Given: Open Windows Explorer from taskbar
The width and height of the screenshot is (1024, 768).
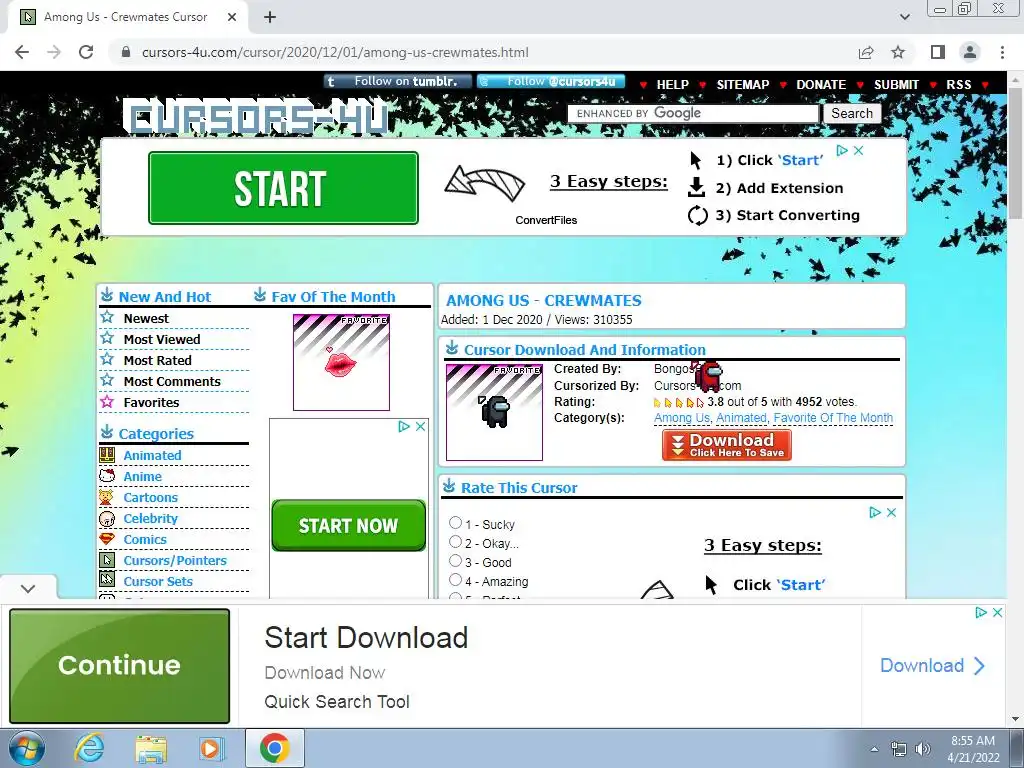Looking at the screenshot, I should point(151,749).
